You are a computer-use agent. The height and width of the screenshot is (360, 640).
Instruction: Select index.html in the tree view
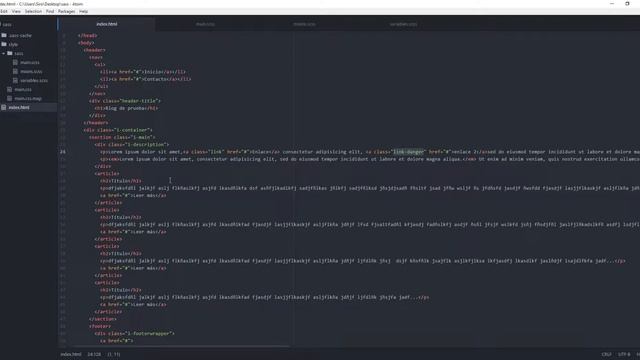[x=19, y=107]
